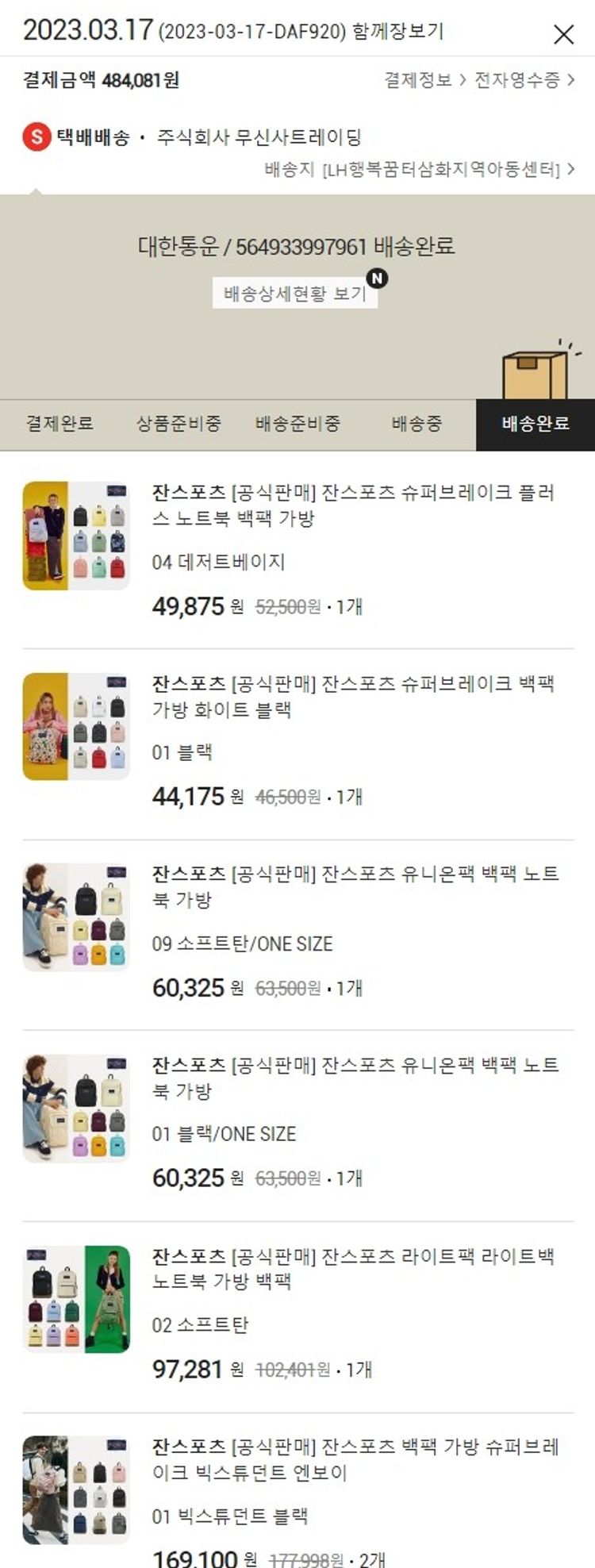Screen dimensions: 595x1568
Task: Expand the 배송지 delivery address details
Action: (x=420, y=169)
